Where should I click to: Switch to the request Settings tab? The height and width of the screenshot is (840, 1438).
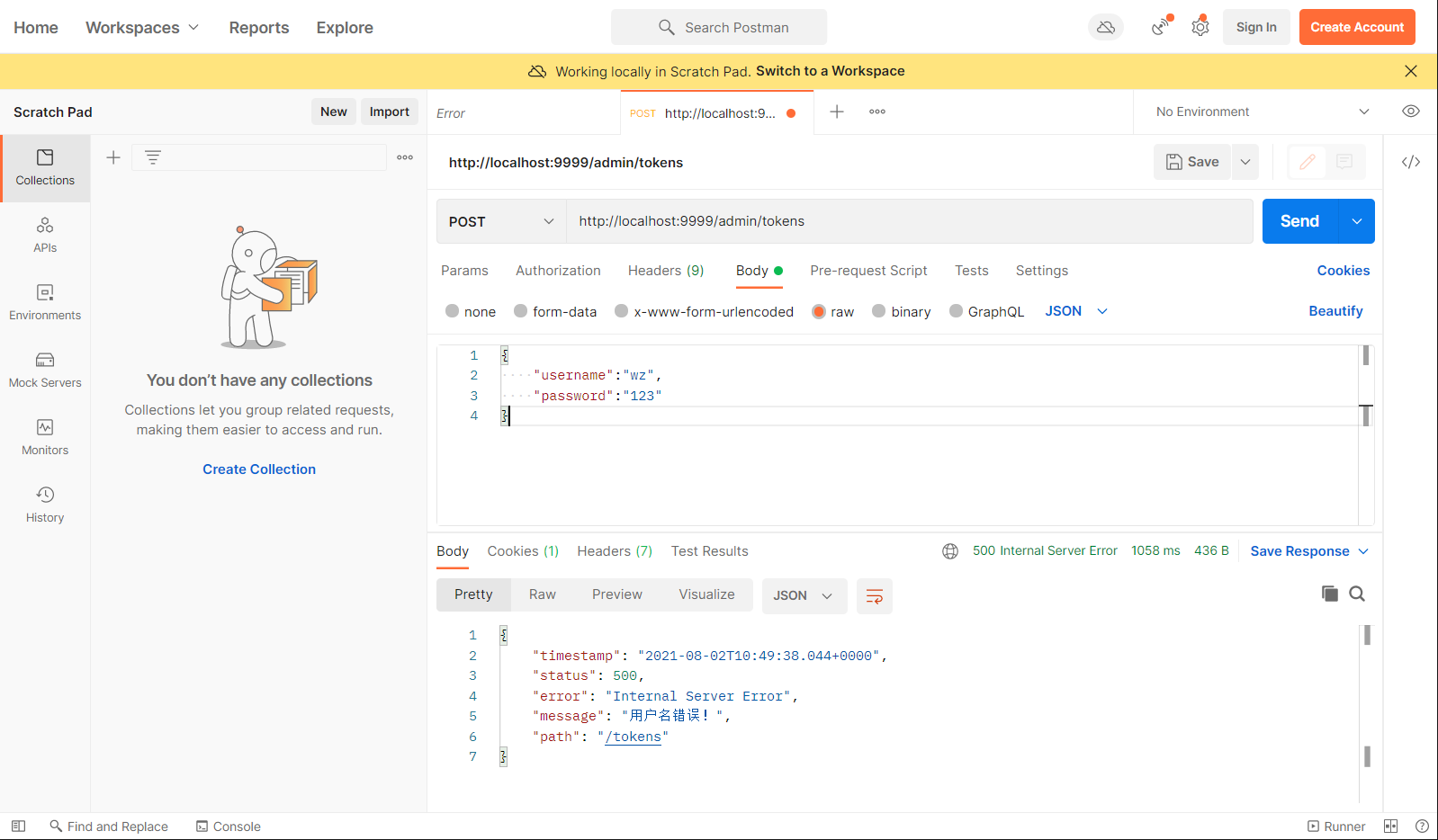(1042, 271)
